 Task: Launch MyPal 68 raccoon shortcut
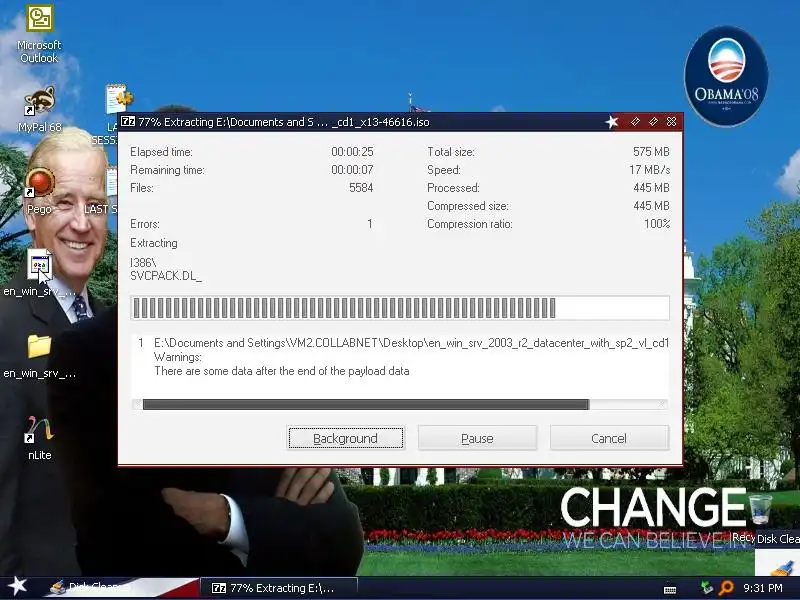pyautogui.click(x=39, y=101)
